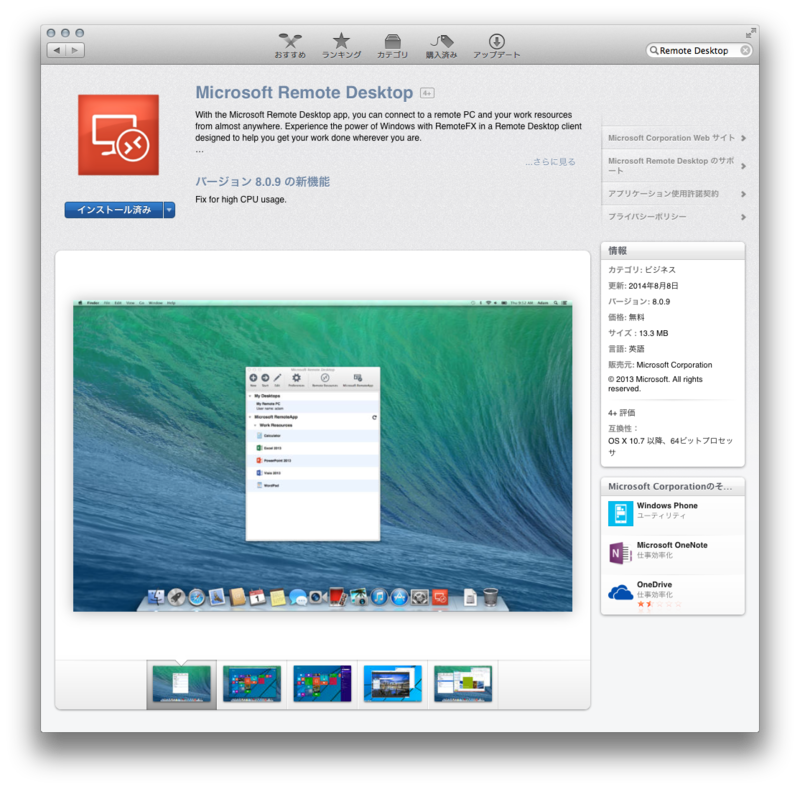Open the アップデート toolbar section
Viewport: 800px width, 789px height.
click(x=496, y=46)
